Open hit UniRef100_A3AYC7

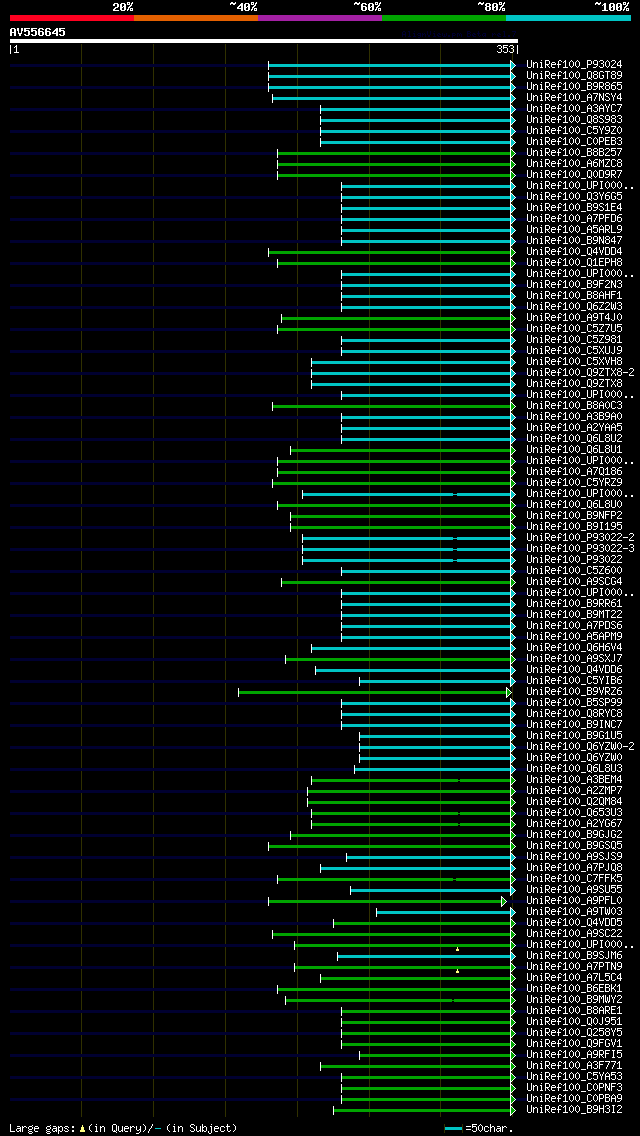tap(574, 109)
